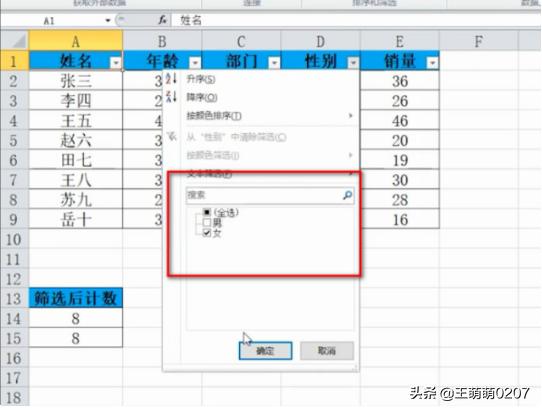Open the 姓名 column filter dropdown
The image size is (542, 412).
(116, 63)
